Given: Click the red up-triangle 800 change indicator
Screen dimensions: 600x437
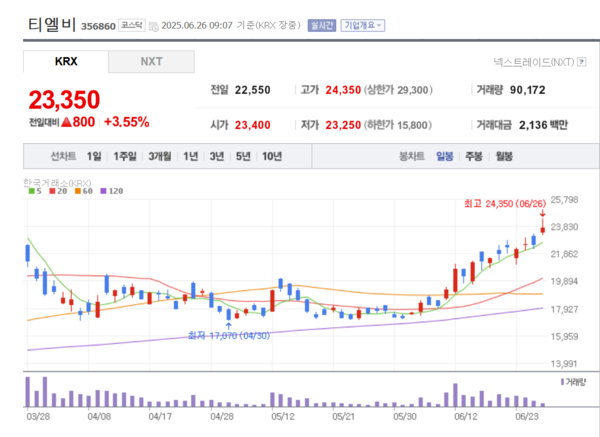Looking at the screenshot, I should [x=78, y=122].
